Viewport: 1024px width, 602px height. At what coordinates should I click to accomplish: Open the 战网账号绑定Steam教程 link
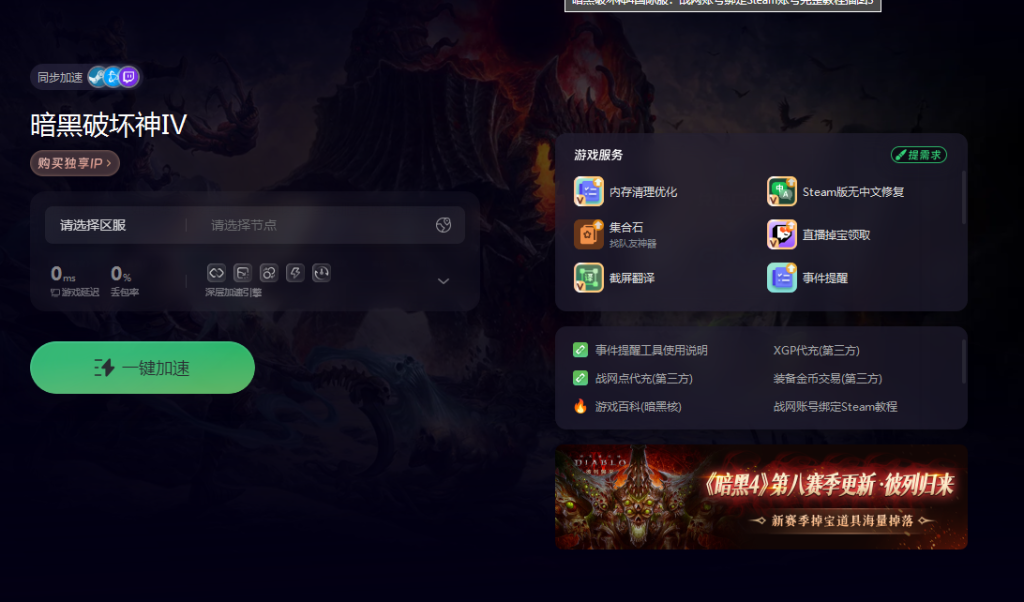coord(835,407)
